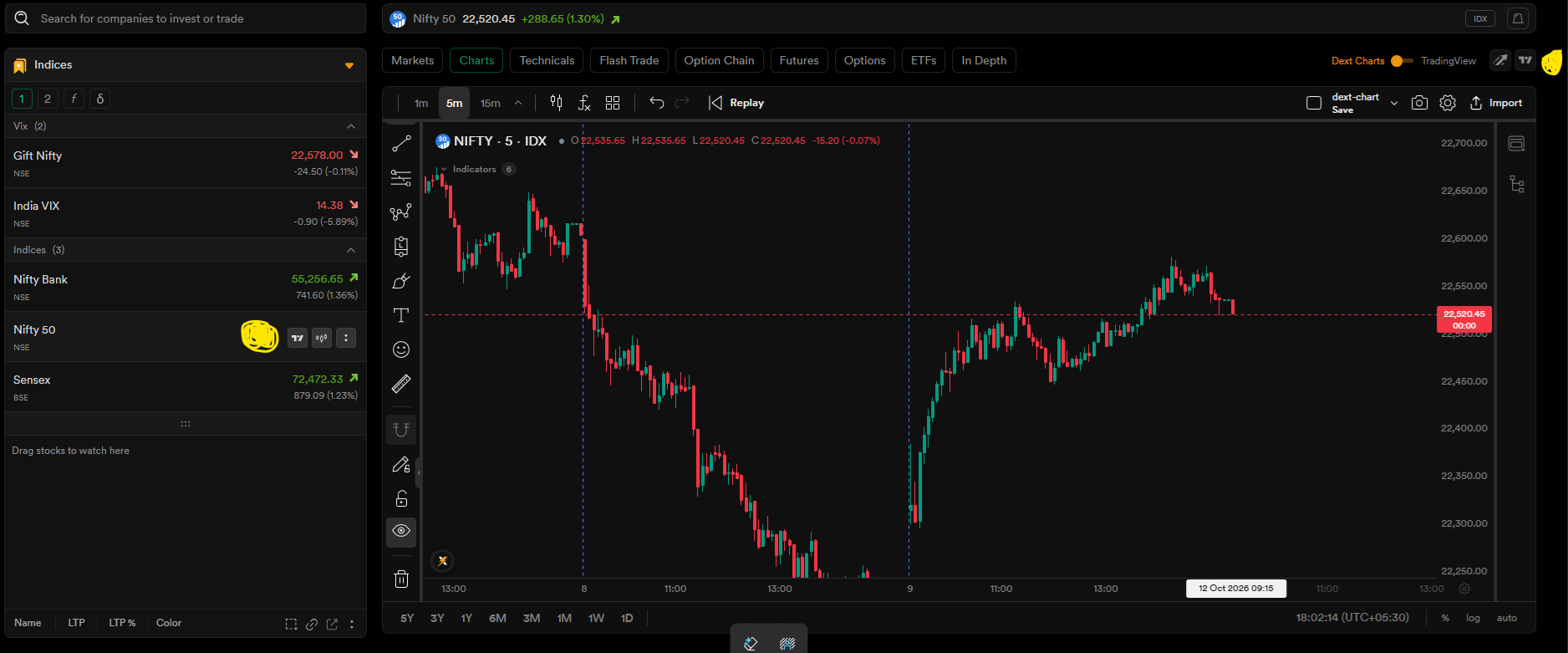1568x653 pixels.
Task: Pick the Text annotation tool
Action: pyautogui.click(x=401, y=315)
